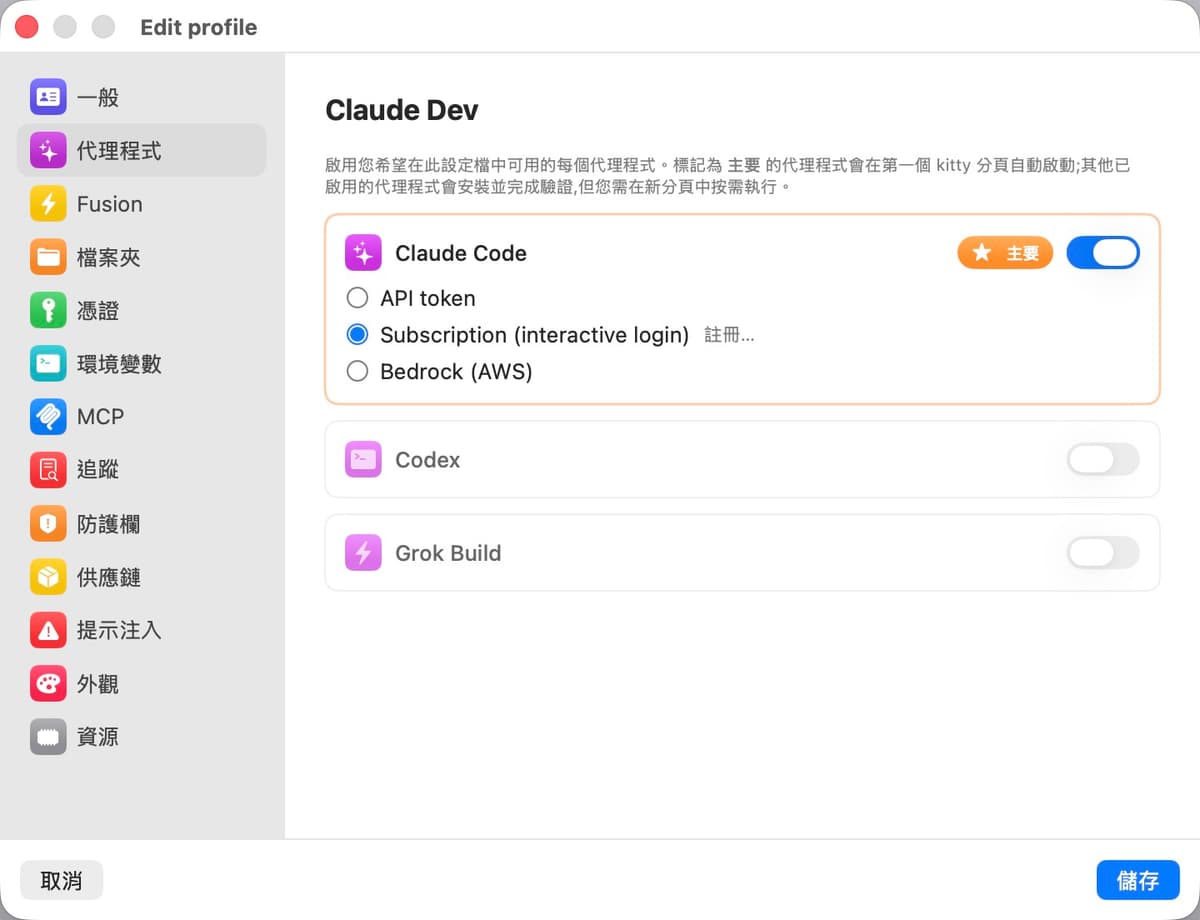Screen dimensions: 1200x920
Task: Click the orange 主要 text
Action: point(1022,254)
